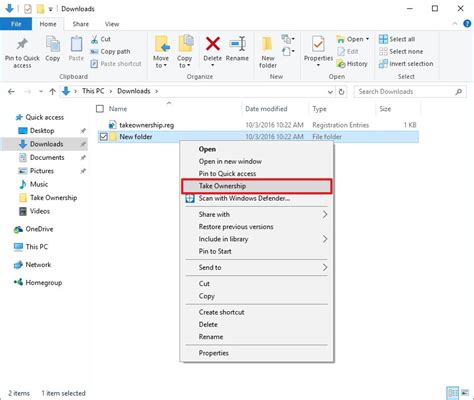Click Invert selection in ribbon
This screenshot has width=474, height=400.
point(406,64)
